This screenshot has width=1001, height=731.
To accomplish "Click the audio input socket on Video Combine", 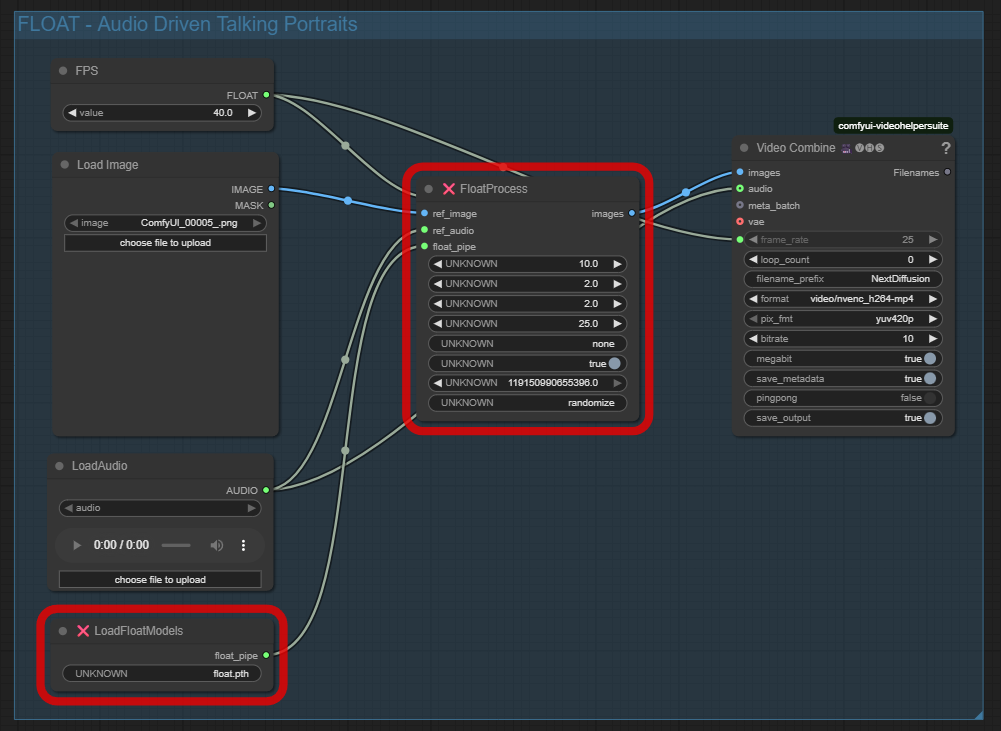I will (740, 189).
